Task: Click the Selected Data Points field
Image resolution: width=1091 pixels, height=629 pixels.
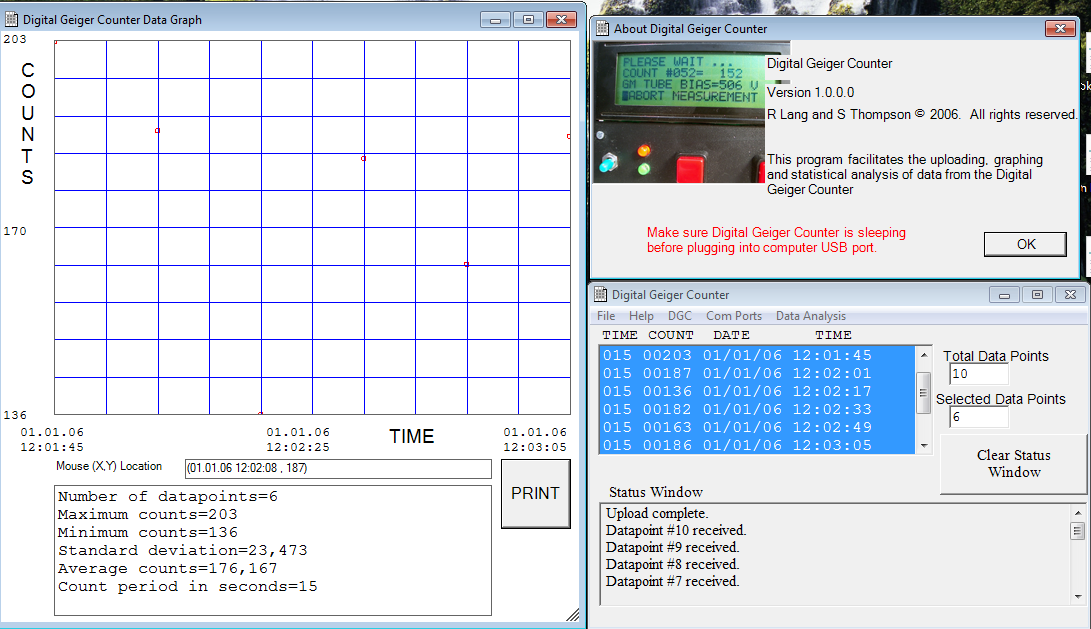Action: pyautogui.click(x=978, y=417)
